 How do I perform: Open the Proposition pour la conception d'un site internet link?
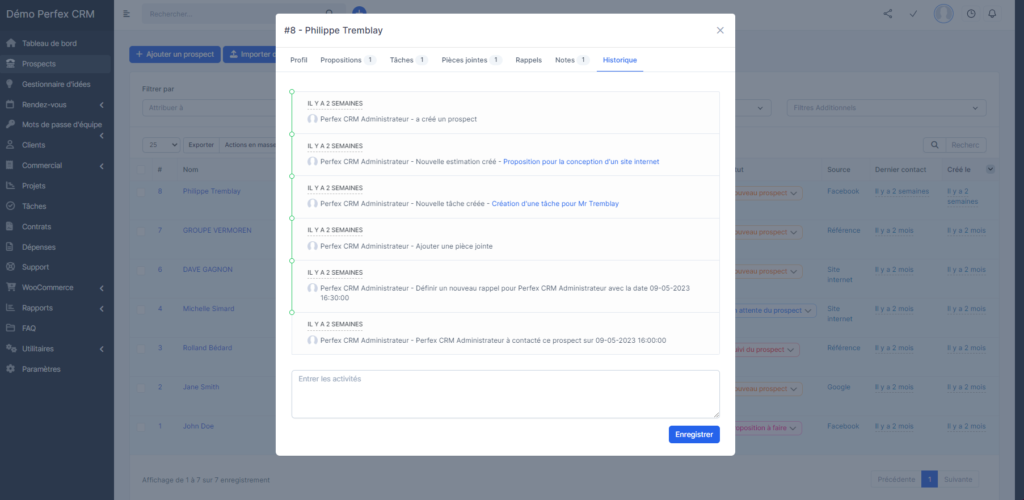(x=581, y=162)
